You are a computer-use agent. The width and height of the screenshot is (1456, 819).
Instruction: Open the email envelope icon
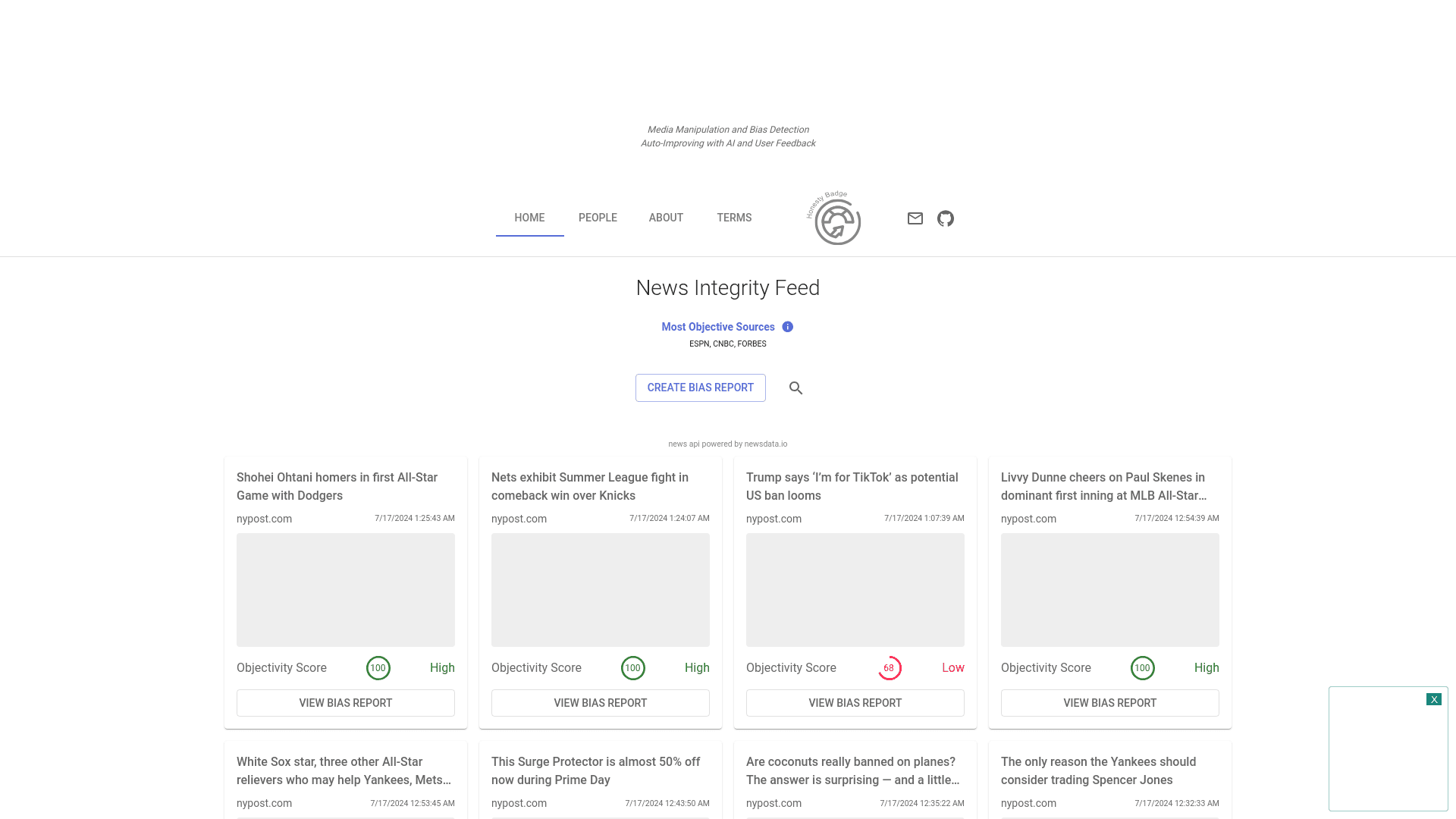915,218
